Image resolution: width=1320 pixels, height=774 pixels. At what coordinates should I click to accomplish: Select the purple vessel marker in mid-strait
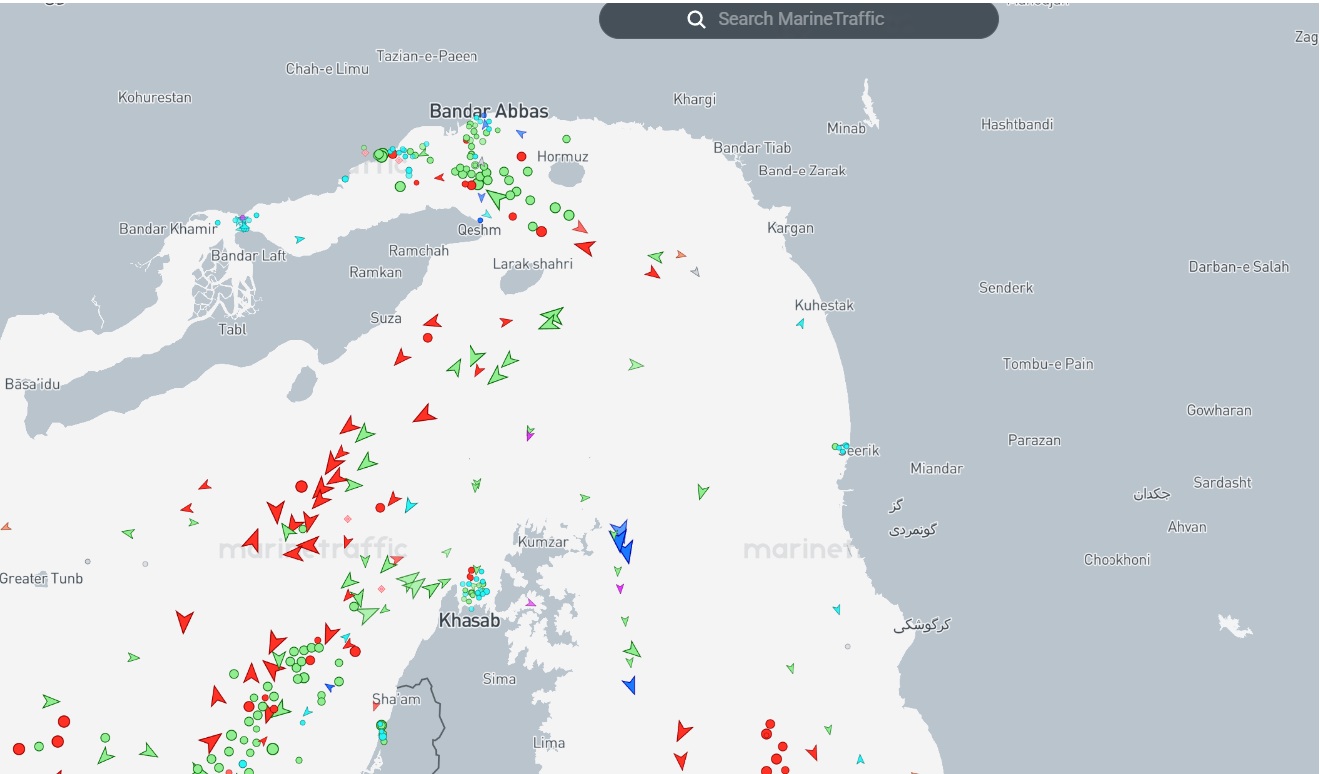click(529, 435)
